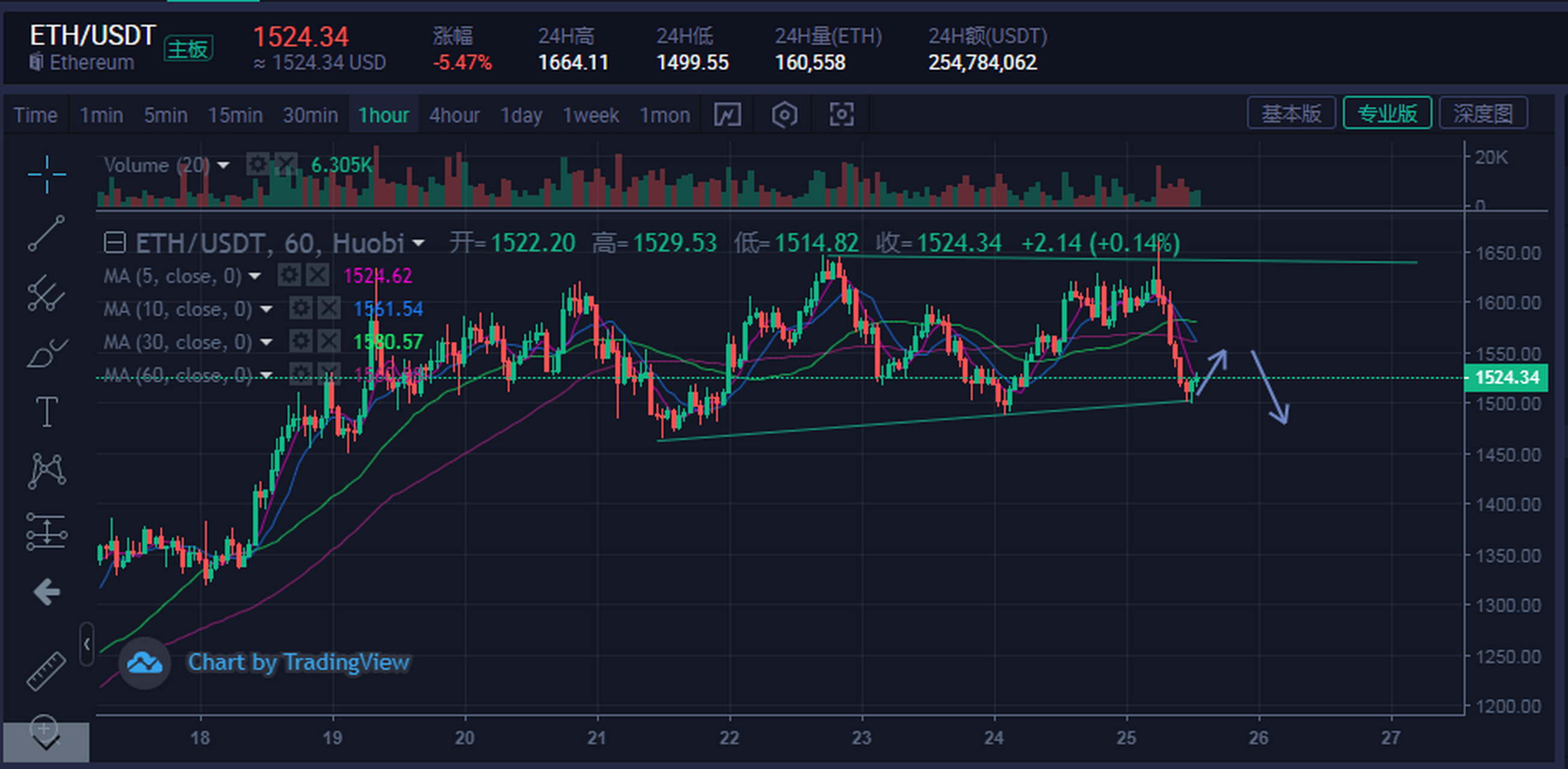
Task: Select the XABCD pattern tool
Action: [x=47, y=470]
